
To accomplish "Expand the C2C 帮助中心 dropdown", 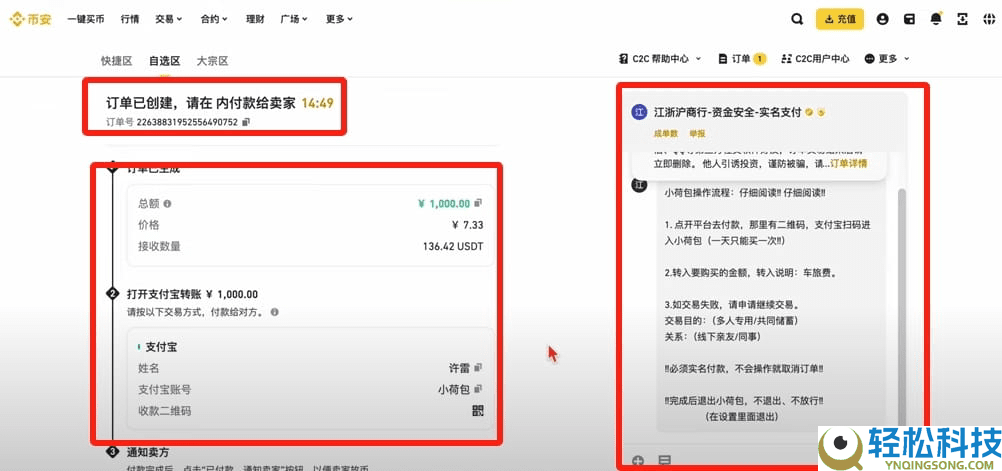I will (659, 59).
